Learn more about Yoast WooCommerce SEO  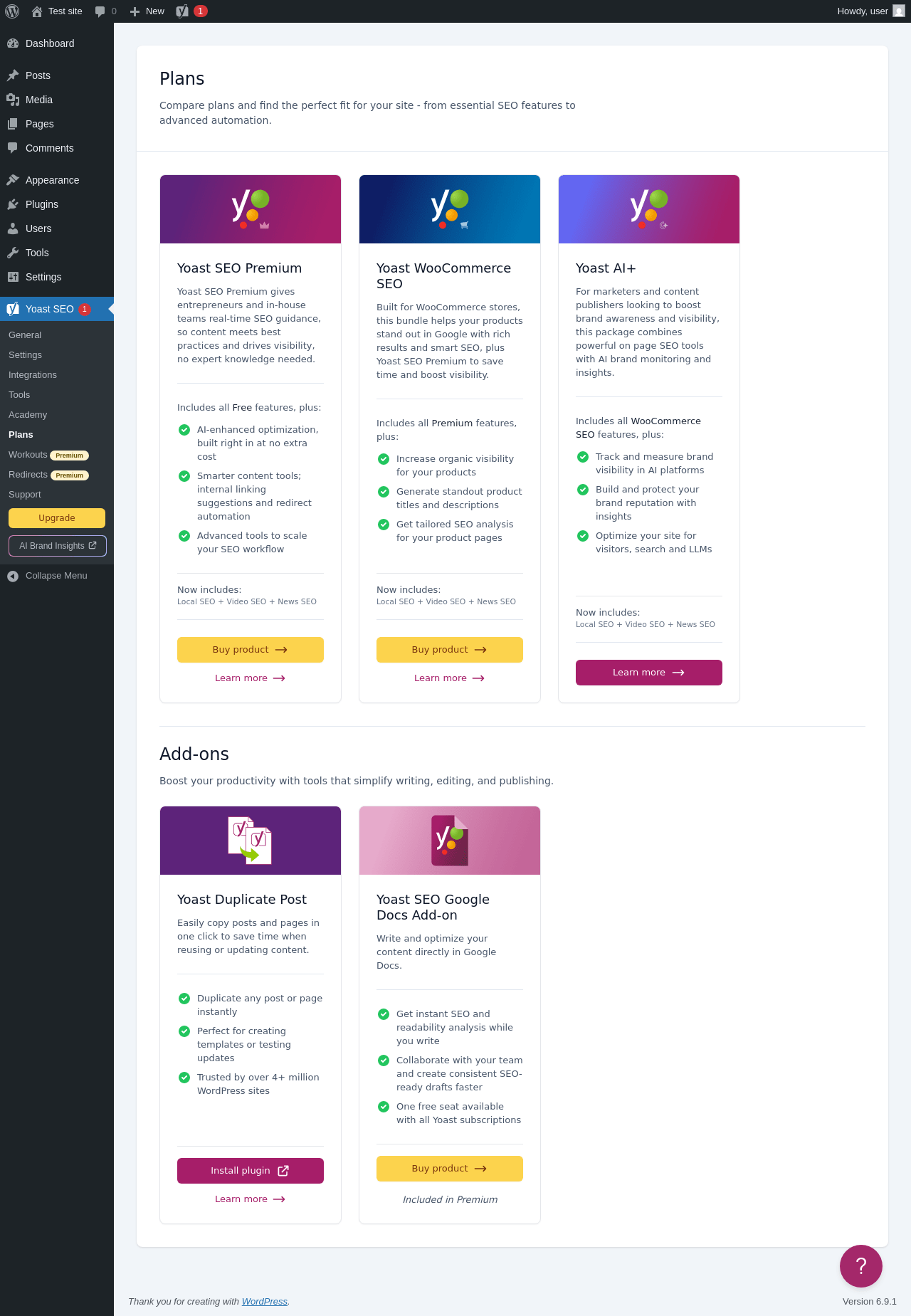coord(450,678)
